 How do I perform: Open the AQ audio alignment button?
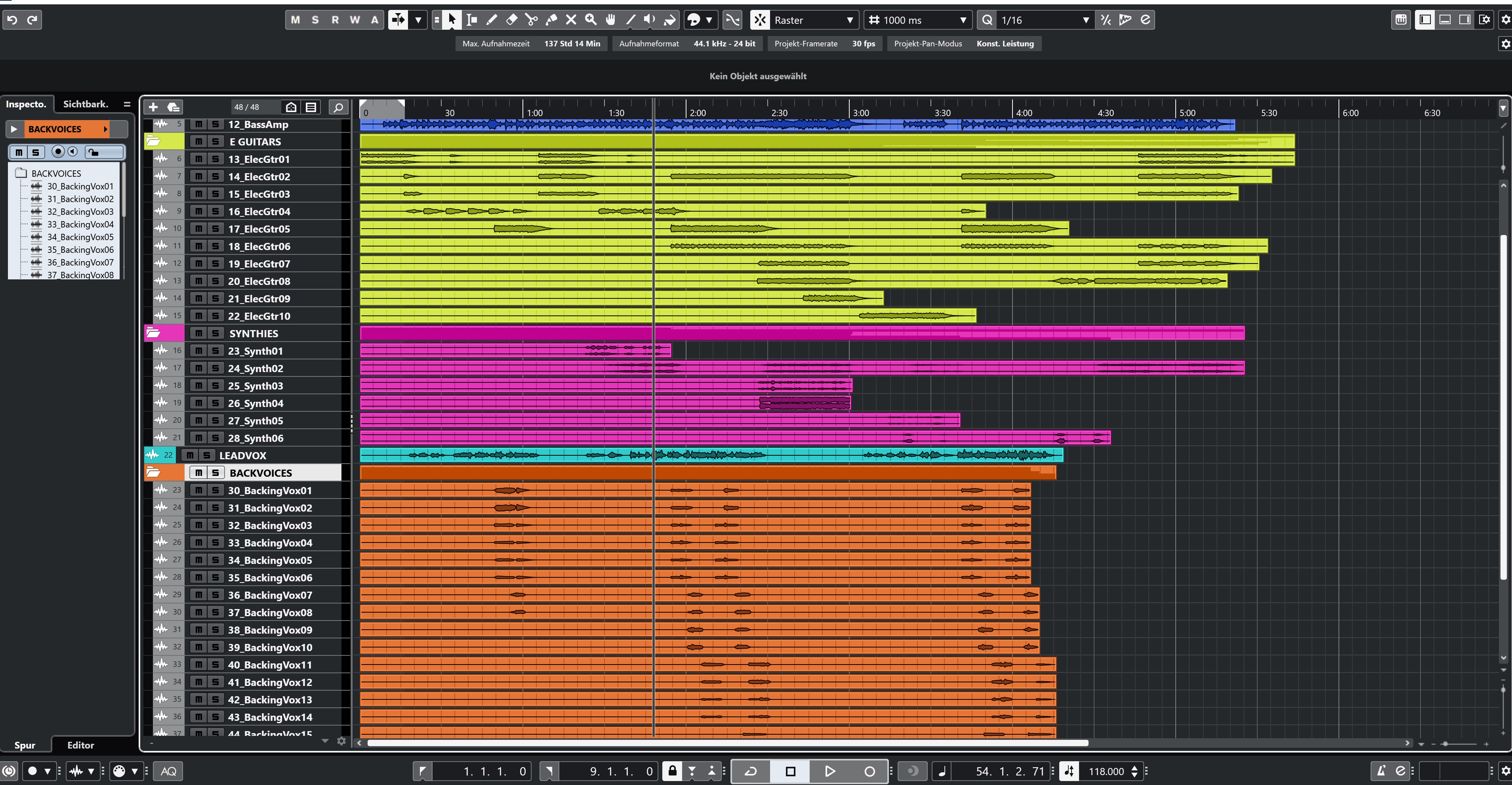pyautogui.click(x=168, y=771)
